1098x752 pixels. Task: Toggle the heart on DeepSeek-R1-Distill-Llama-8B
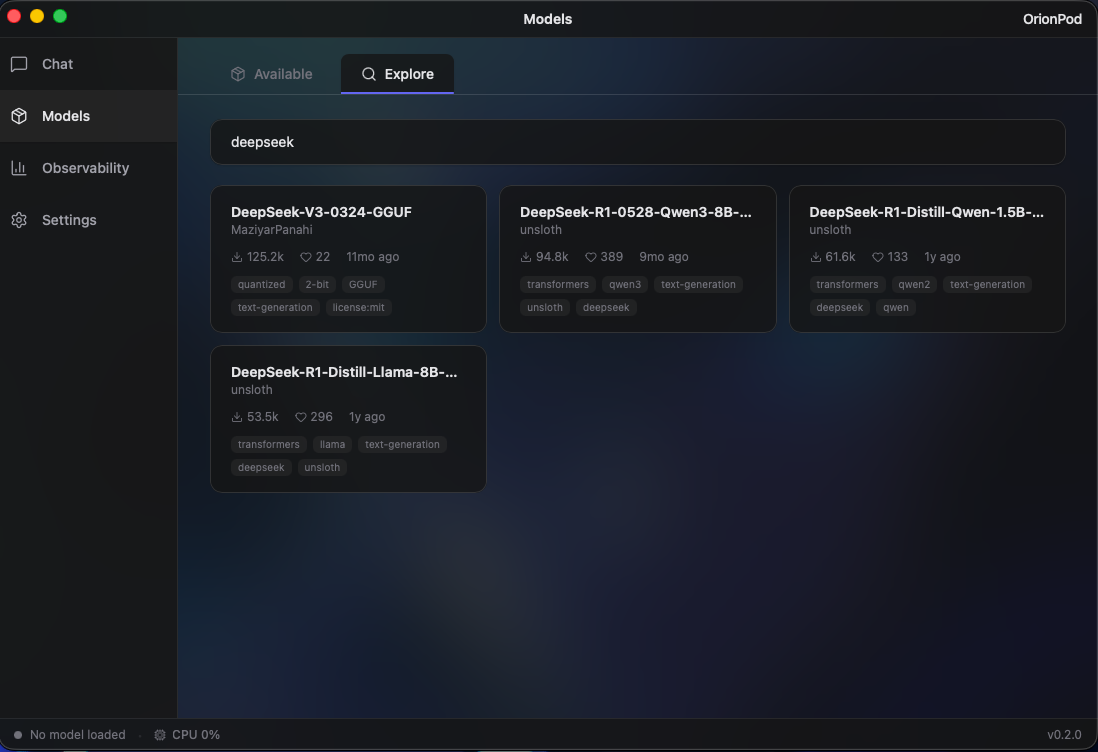(x=301, y=416)
